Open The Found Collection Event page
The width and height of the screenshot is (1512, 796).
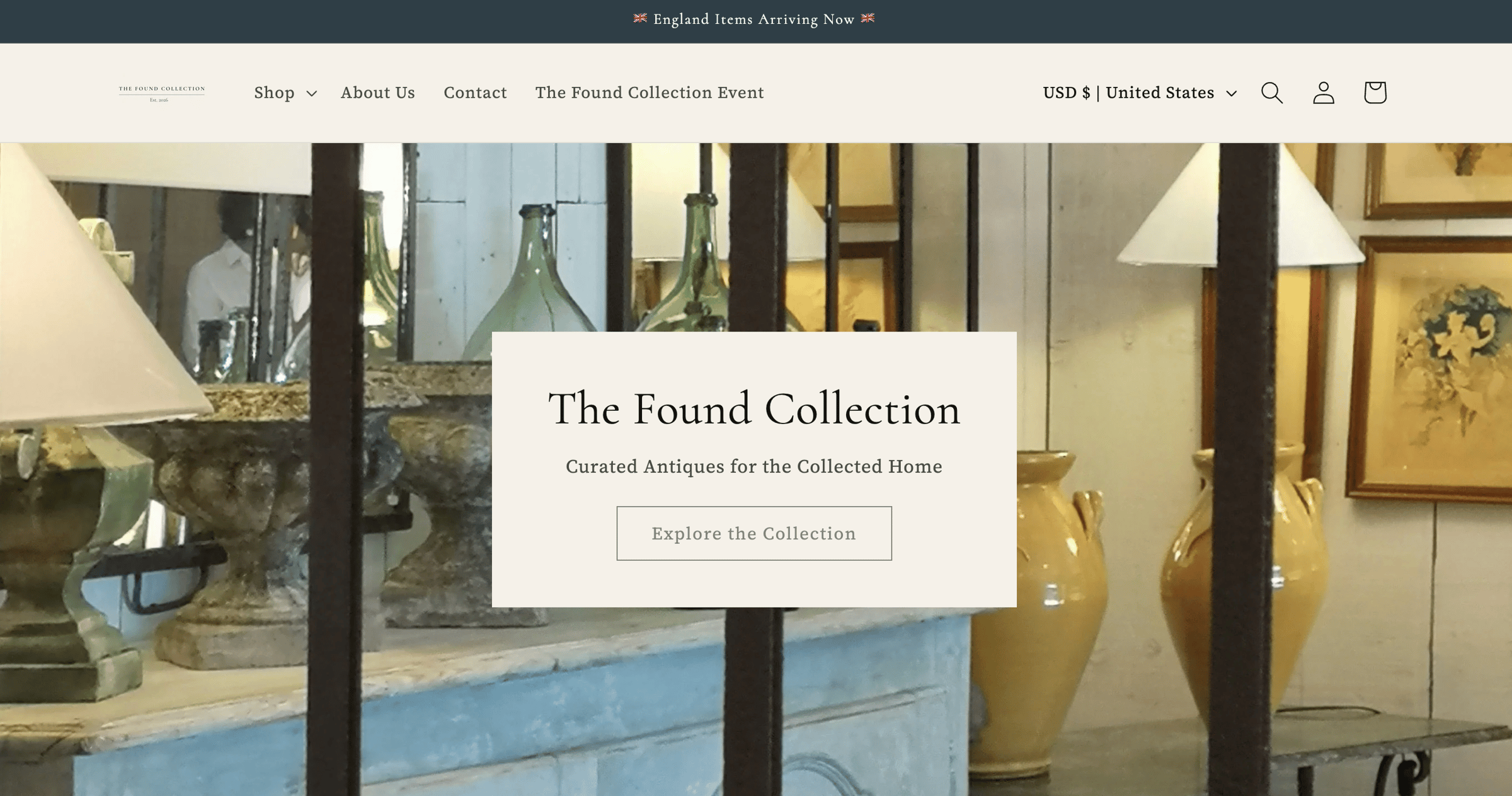[x=650, y=93]
